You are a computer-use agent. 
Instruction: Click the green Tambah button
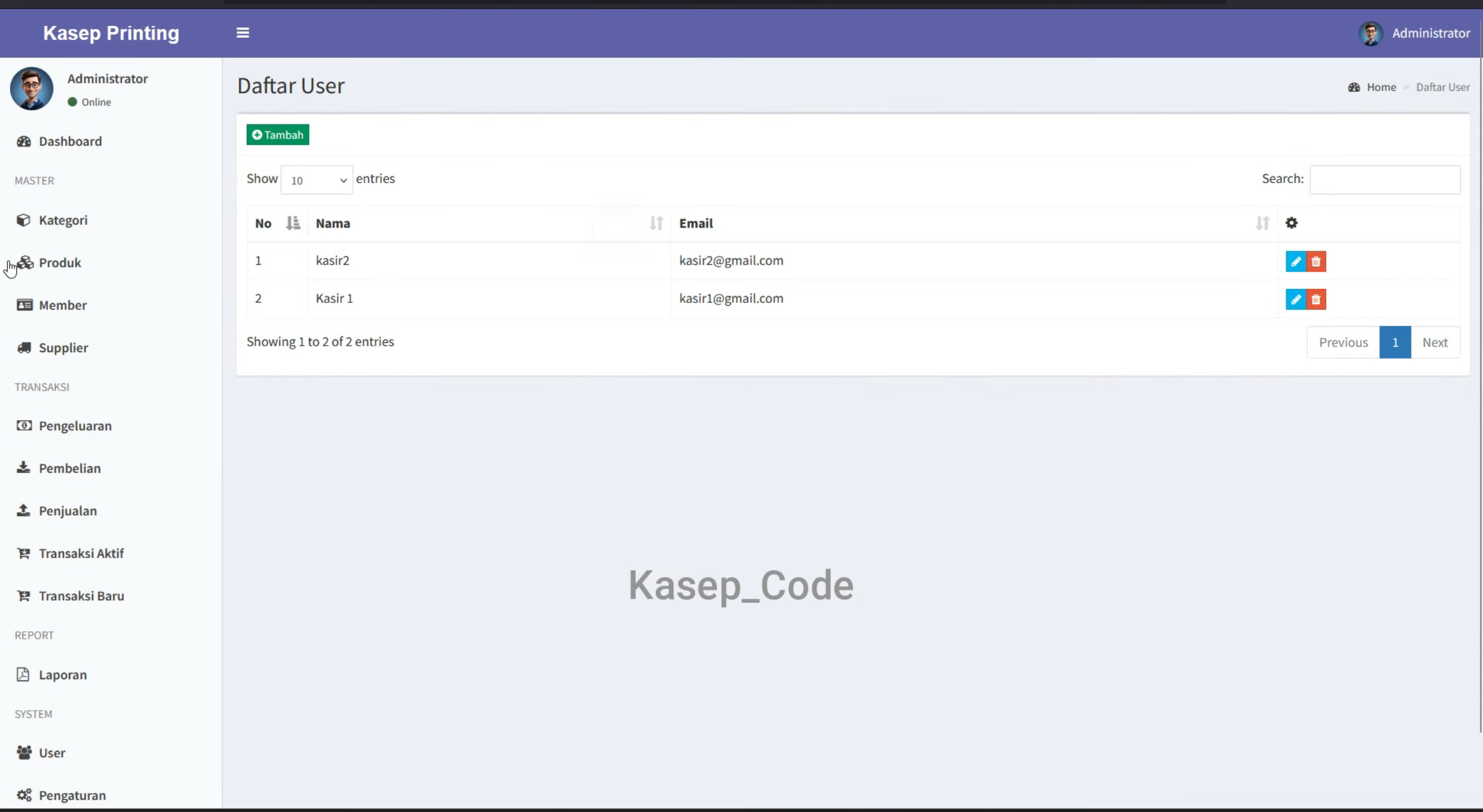coord(278,134)
